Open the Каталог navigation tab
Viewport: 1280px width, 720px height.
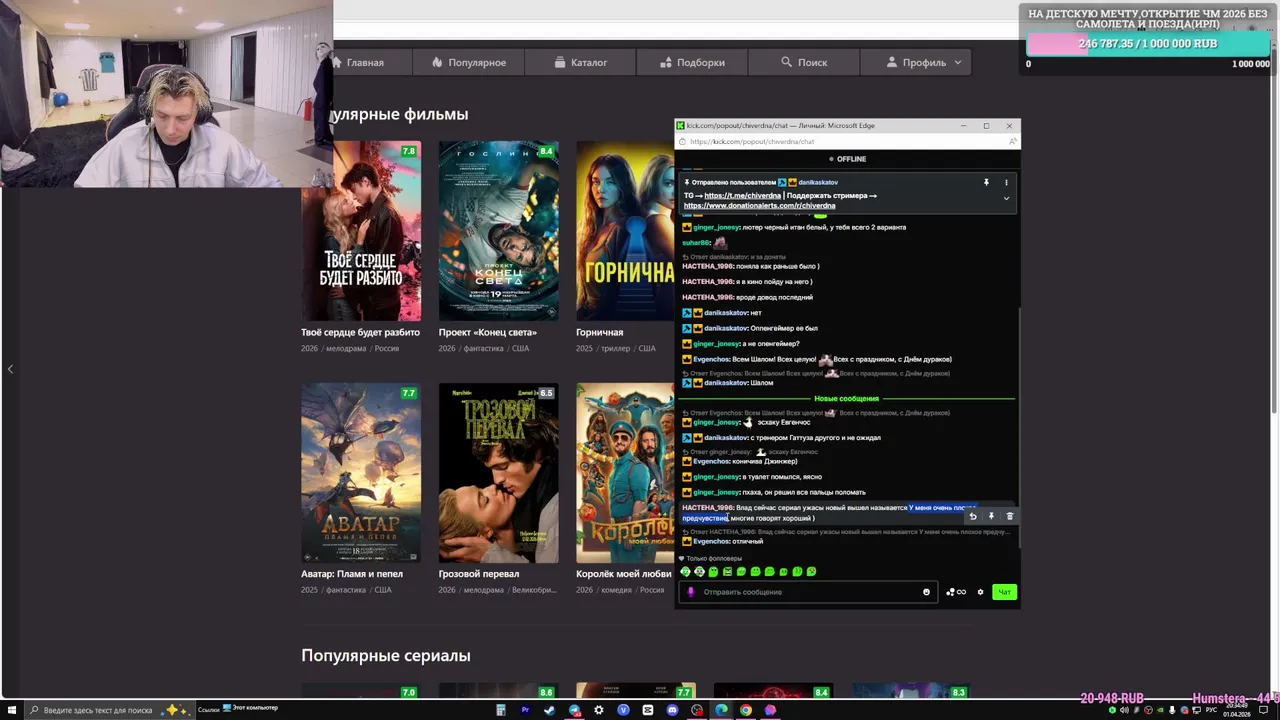pyautogui.click(x=581, y=62)
